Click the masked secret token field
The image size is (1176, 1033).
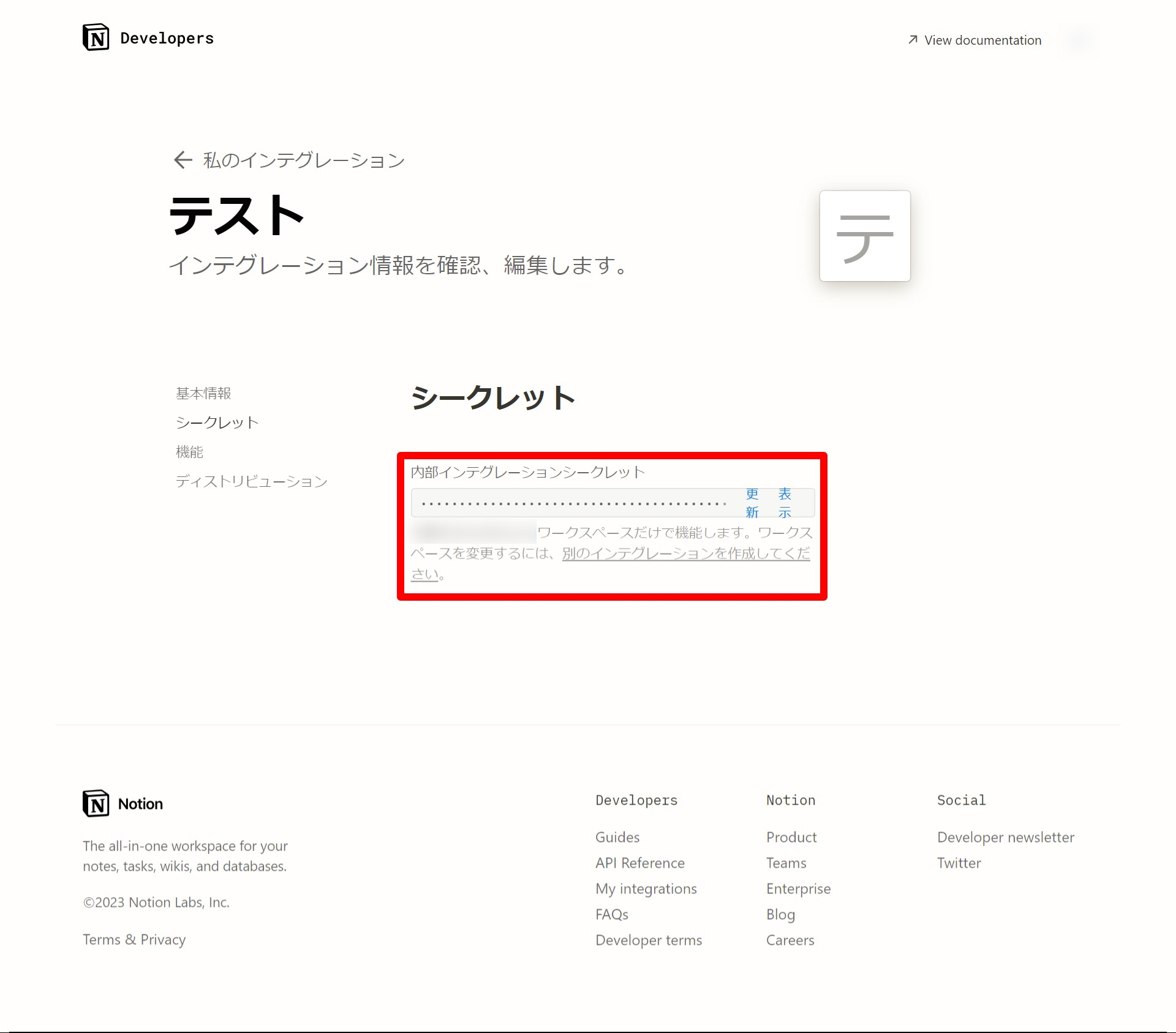click(573, 503)
